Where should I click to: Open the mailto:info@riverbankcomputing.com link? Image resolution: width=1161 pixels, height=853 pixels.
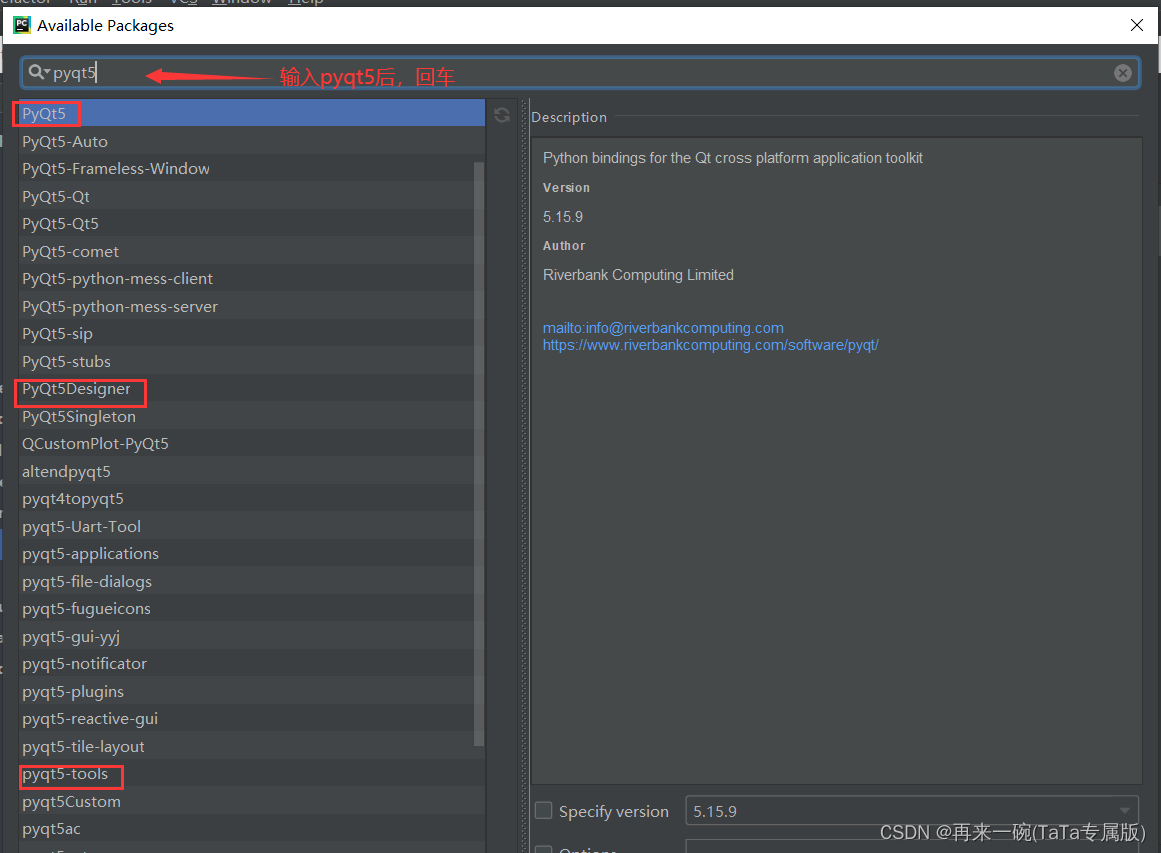click(x=663, y=327)
